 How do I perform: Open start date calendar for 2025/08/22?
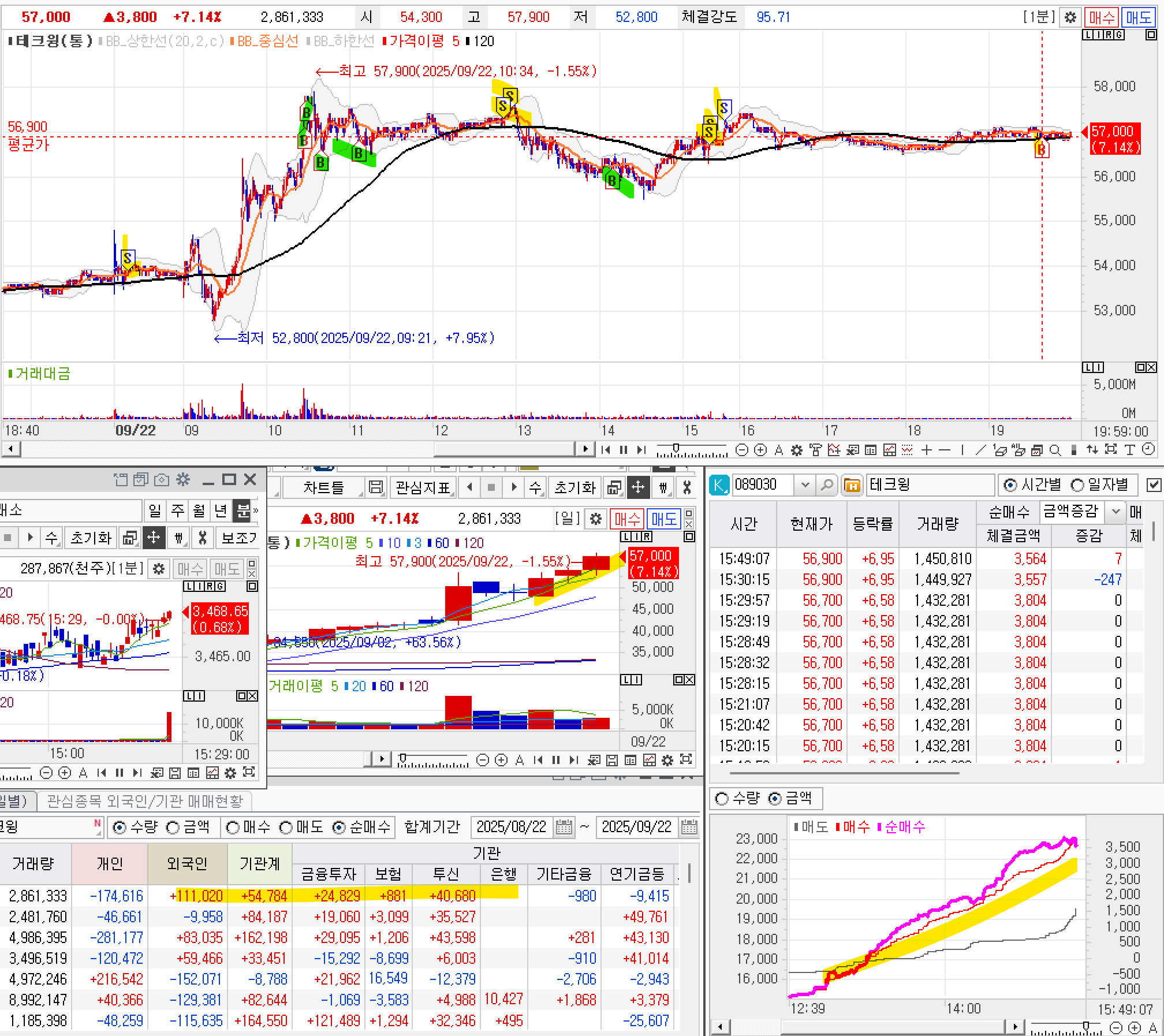point(564,828)
